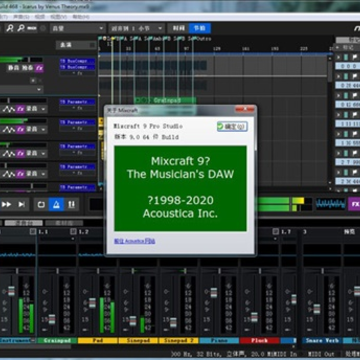
Task: Open the purple fx button on the Sinepad 2 track
Action: (x=20, y=174)
